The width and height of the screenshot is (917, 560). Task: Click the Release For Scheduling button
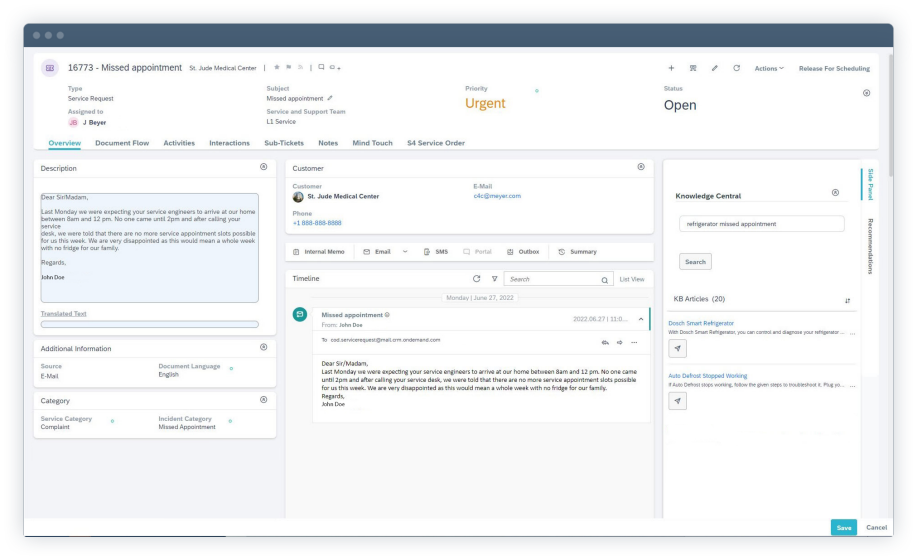tap(834, 69)
